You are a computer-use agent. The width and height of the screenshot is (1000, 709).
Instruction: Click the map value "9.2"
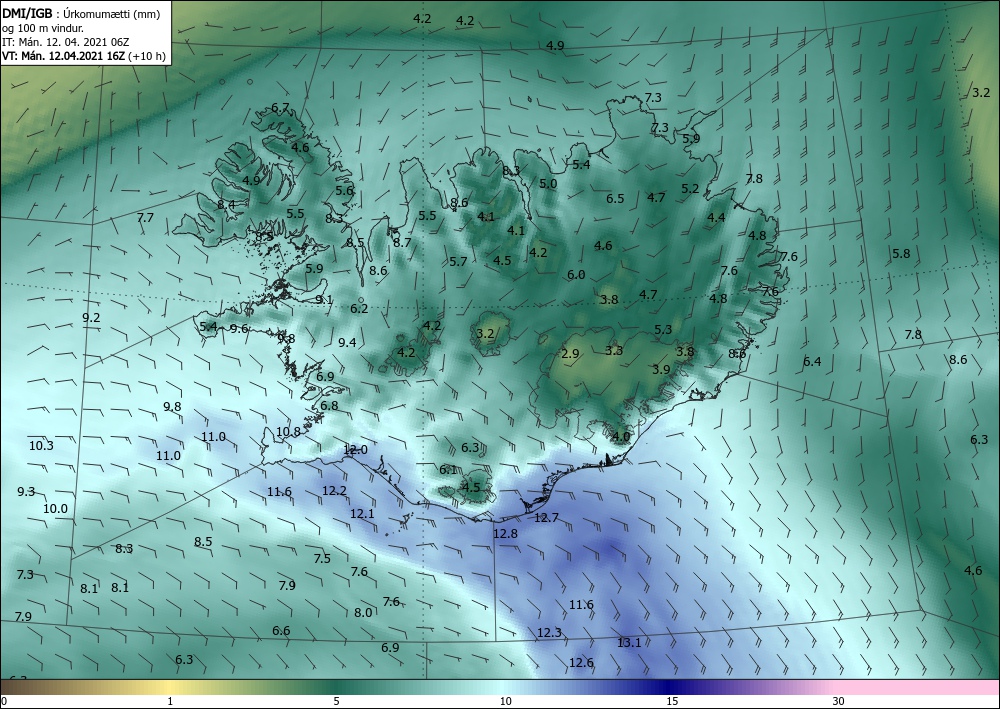pyautogui.click(x=91, y=318)
